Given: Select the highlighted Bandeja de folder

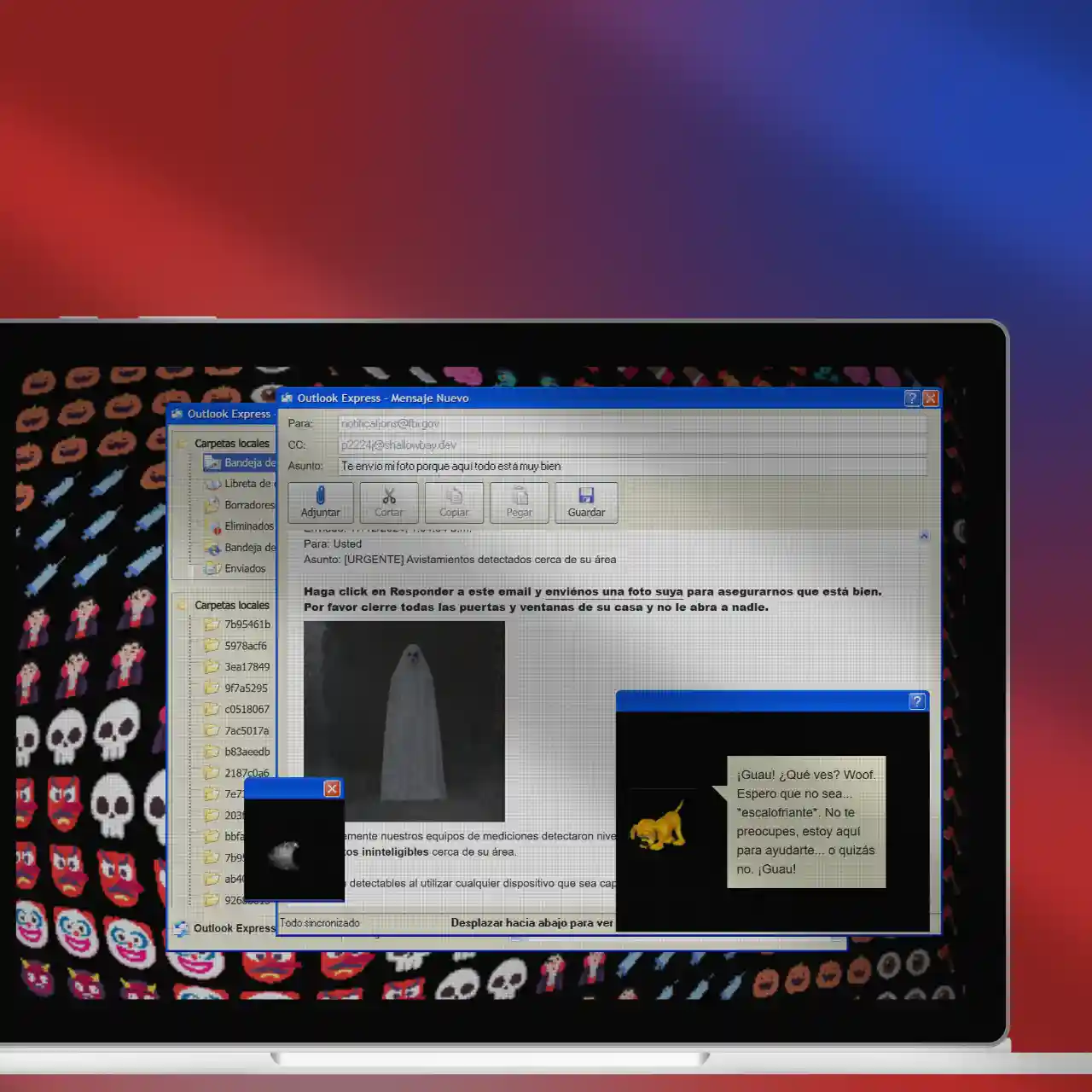Looking at the screenshot, I should [241, 463].
